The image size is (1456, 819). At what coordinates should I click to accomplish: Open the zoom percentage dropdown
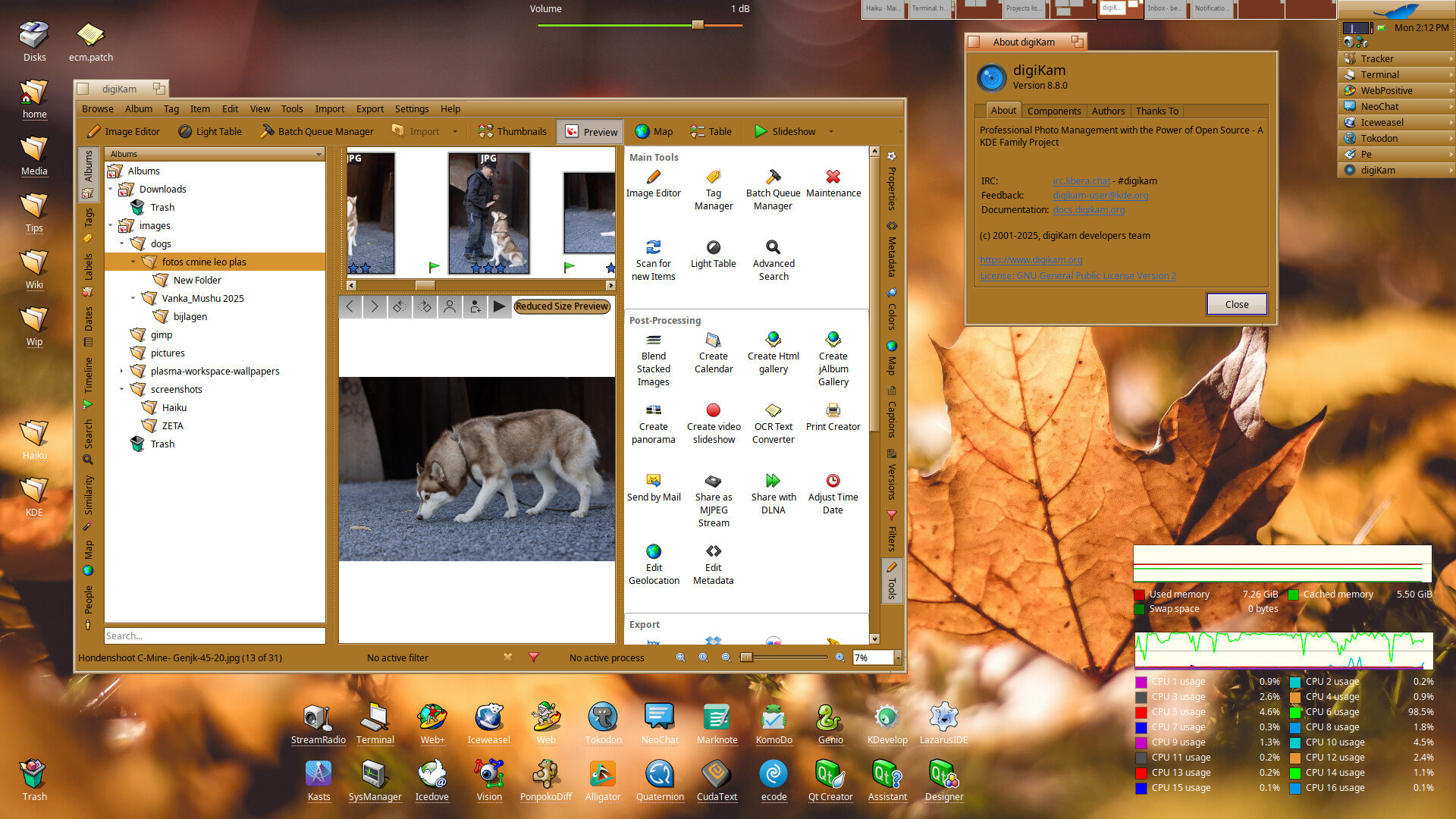click(898, 658)
